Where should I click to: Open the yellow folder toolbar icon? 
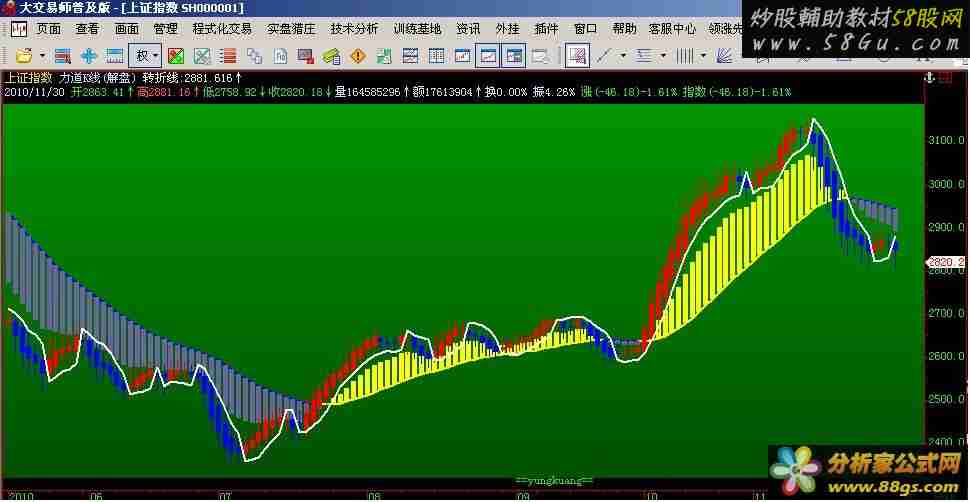tap(24, 56)
